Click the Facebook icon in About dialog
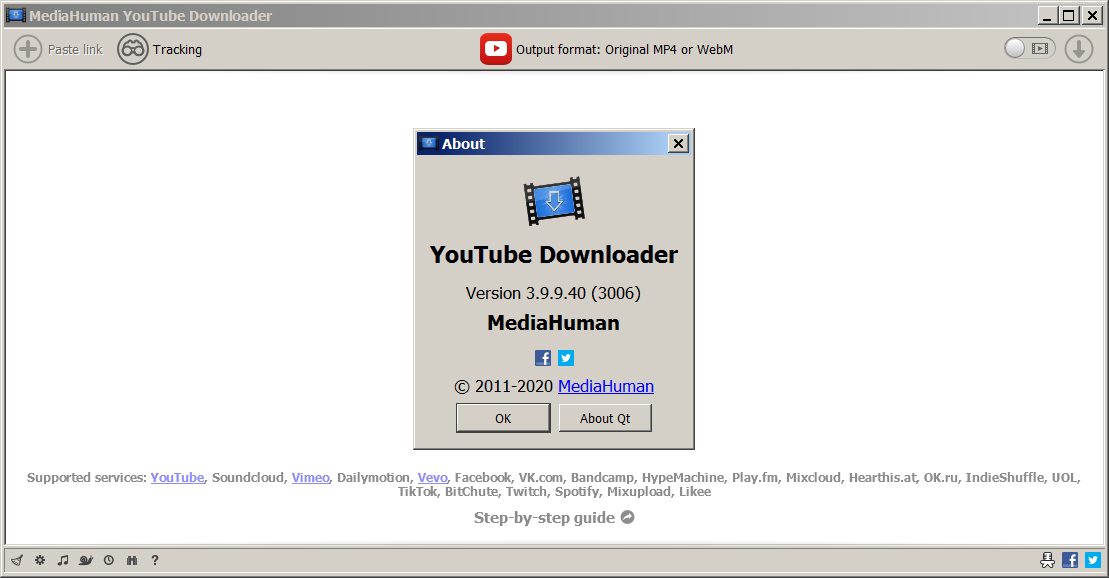 click(x=543, y=358)
